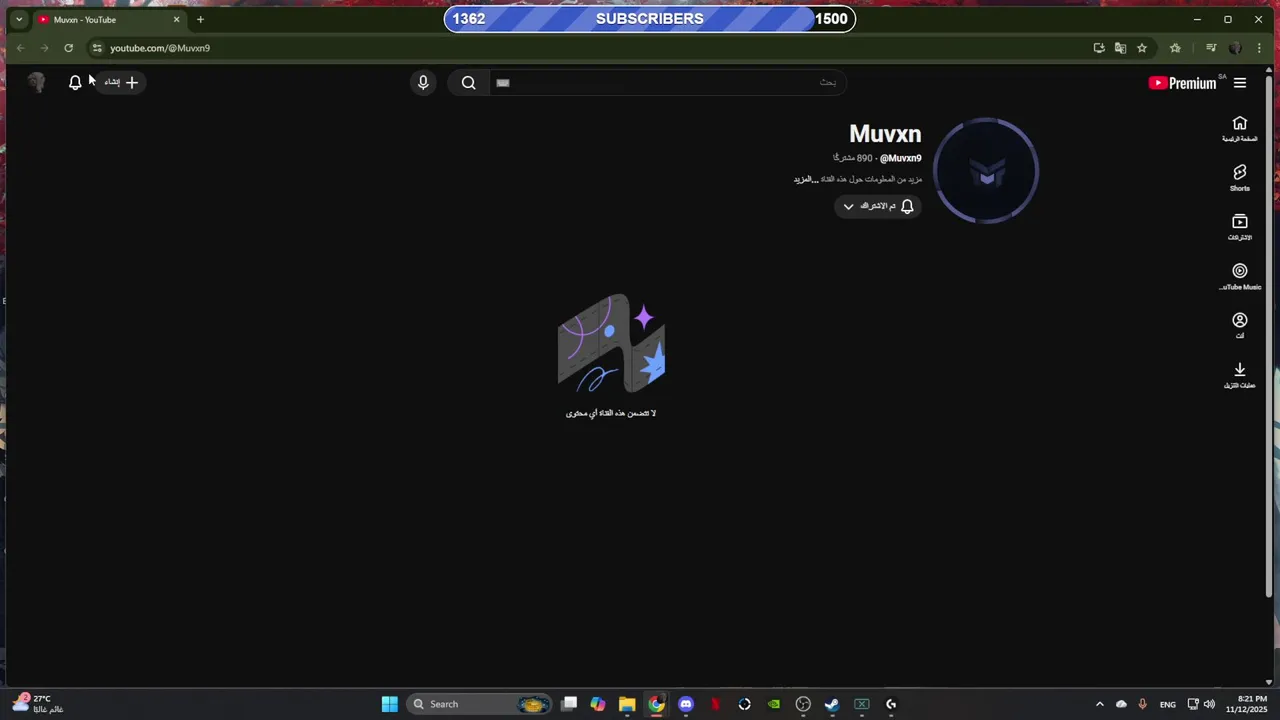Open File Explorer from the taskbar
Image resolution: width=1280 pixels, height=720 pixels.
(x=627, y=704)
